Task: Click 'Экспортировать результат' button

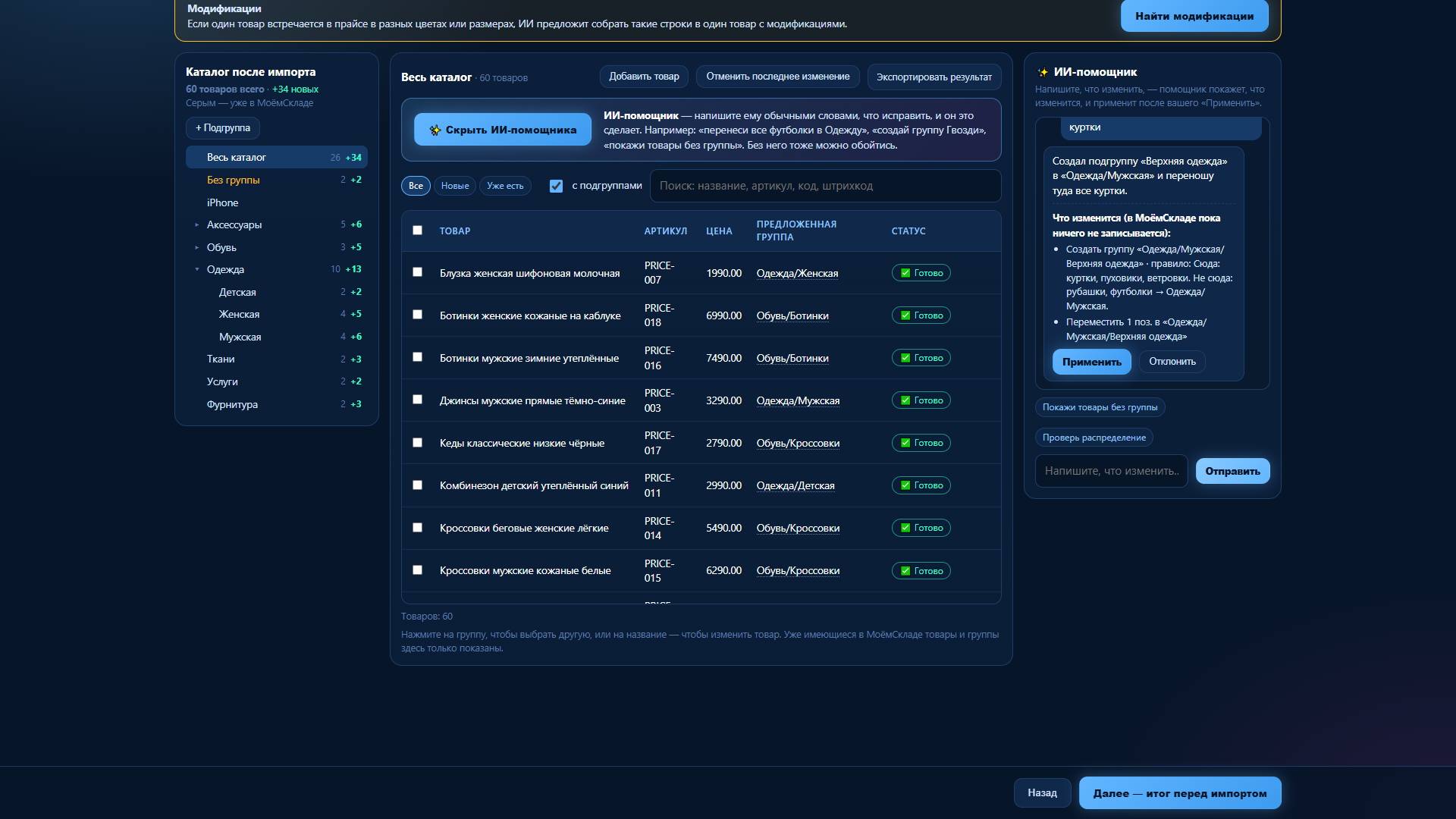Action: click(x=934, y=77)
